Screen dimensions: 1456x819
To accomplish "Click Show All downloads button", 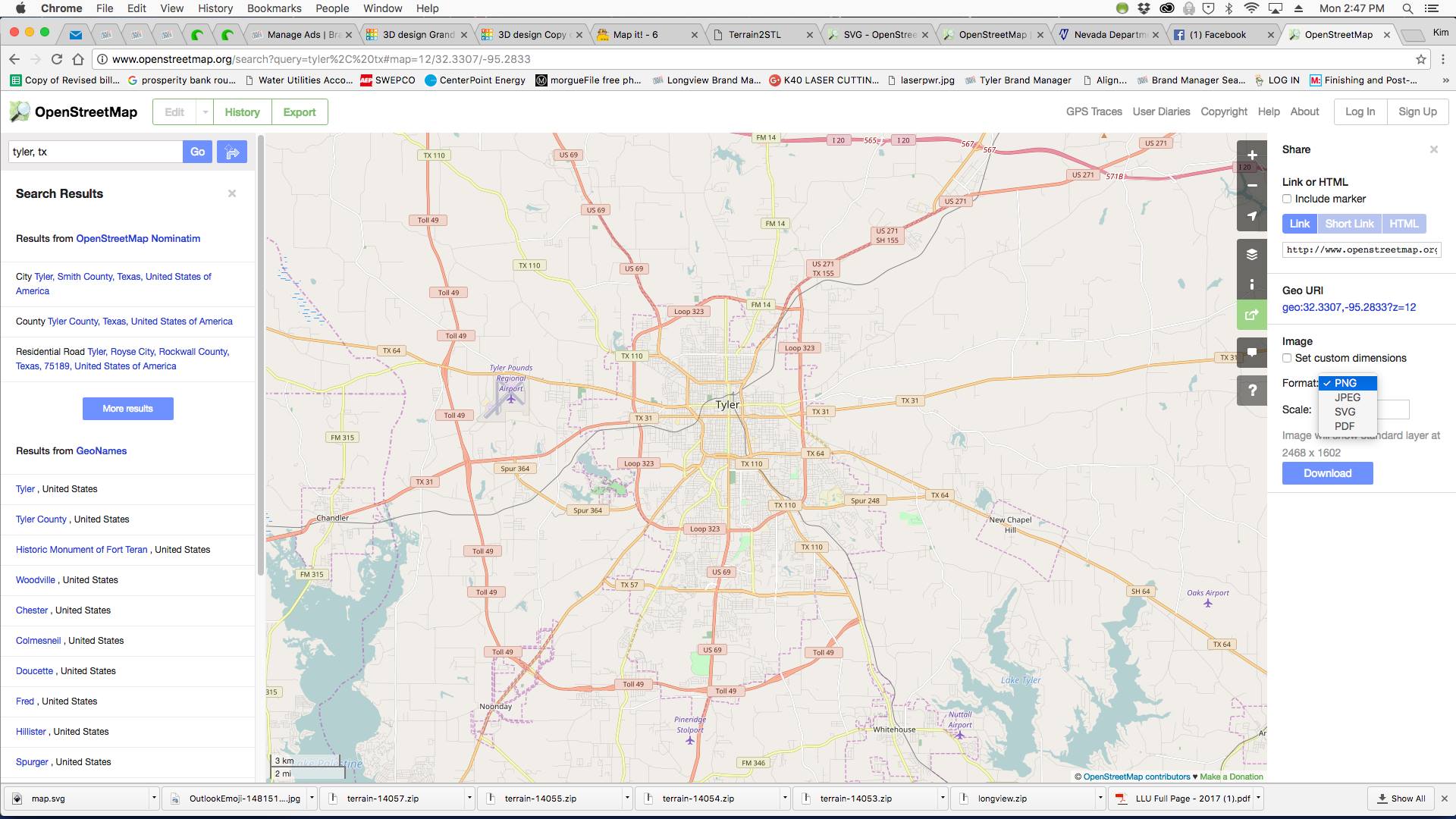I will coord(1401,799).
